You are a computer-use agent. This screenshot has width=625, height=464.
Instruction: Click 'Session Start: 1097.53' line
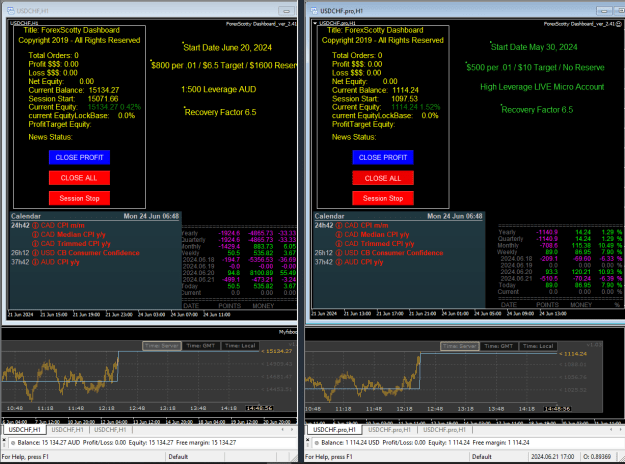click(375, 99)
